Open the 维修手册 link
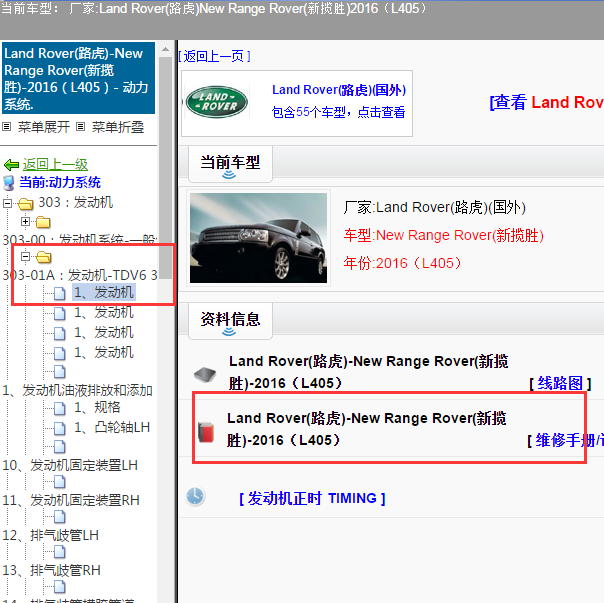The width and height of the screenshot is (604, 603). 569,440
